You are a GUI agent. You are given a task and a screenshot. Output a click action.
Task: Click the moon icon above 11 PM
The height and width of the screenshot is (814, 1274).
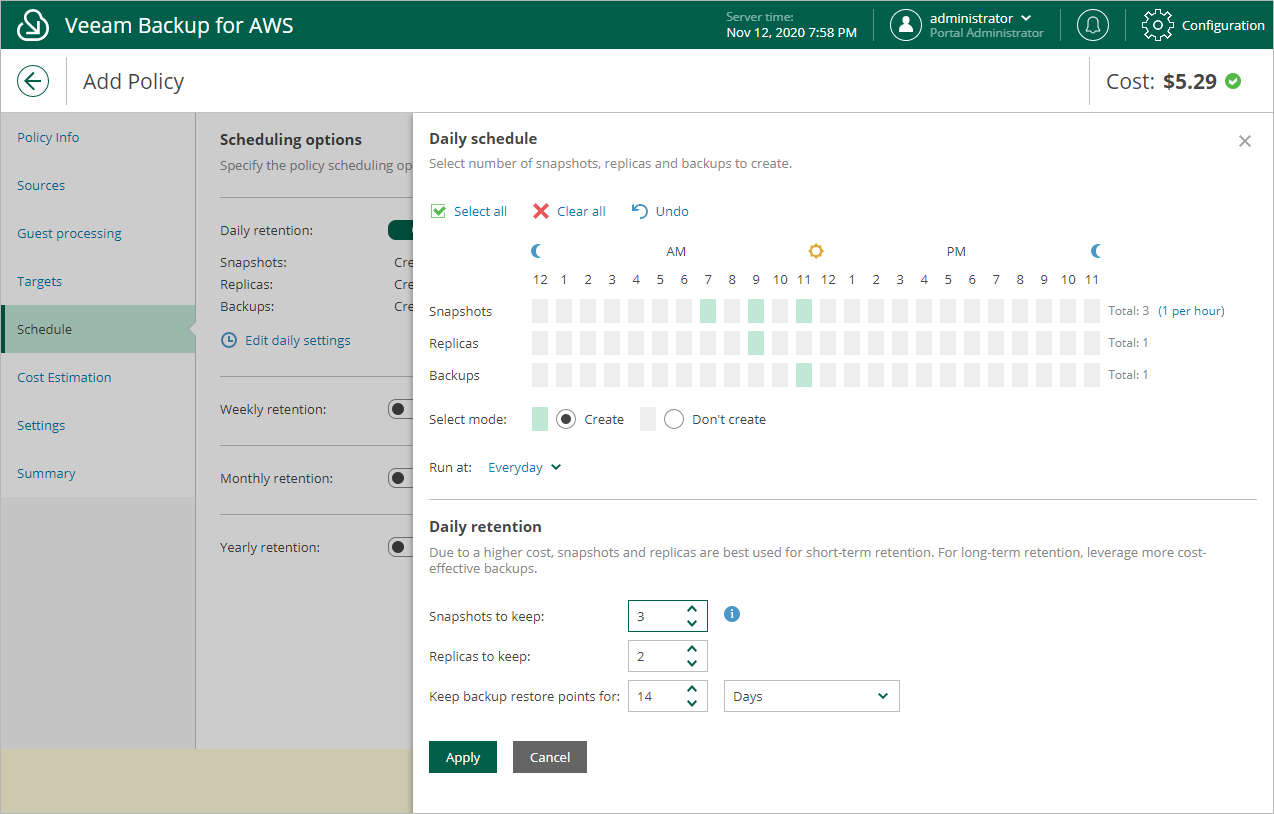[x=1096, y=251]
